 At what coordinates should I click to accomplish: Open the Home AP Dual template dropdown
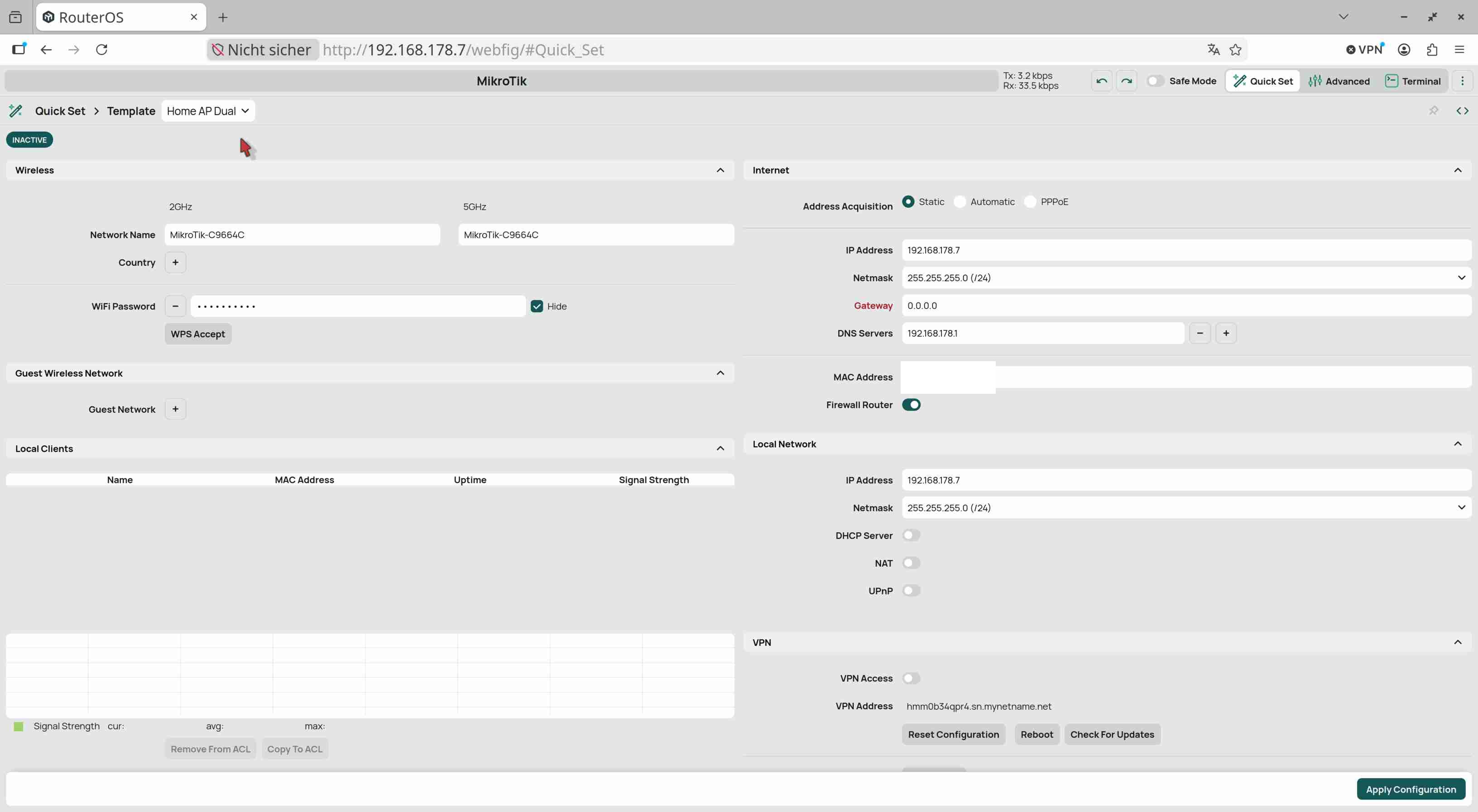pos(208,111)
